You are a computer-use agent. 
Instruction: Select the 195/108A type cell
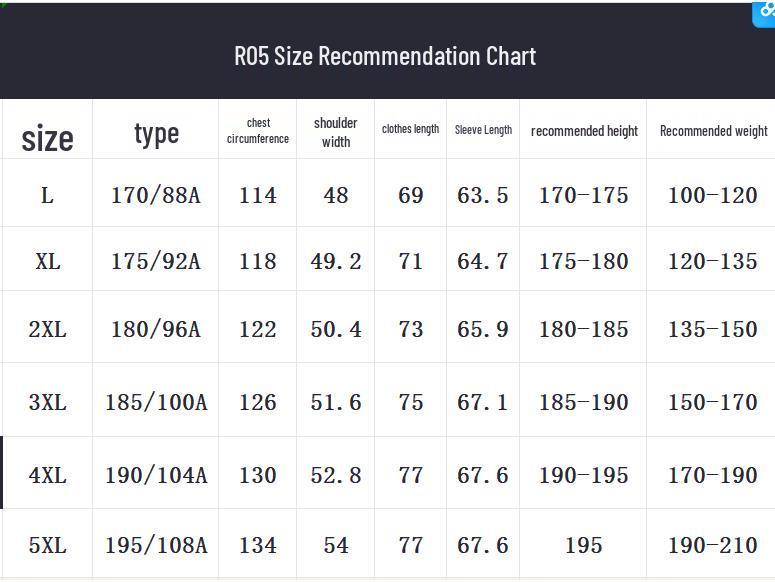coord(156,545)
